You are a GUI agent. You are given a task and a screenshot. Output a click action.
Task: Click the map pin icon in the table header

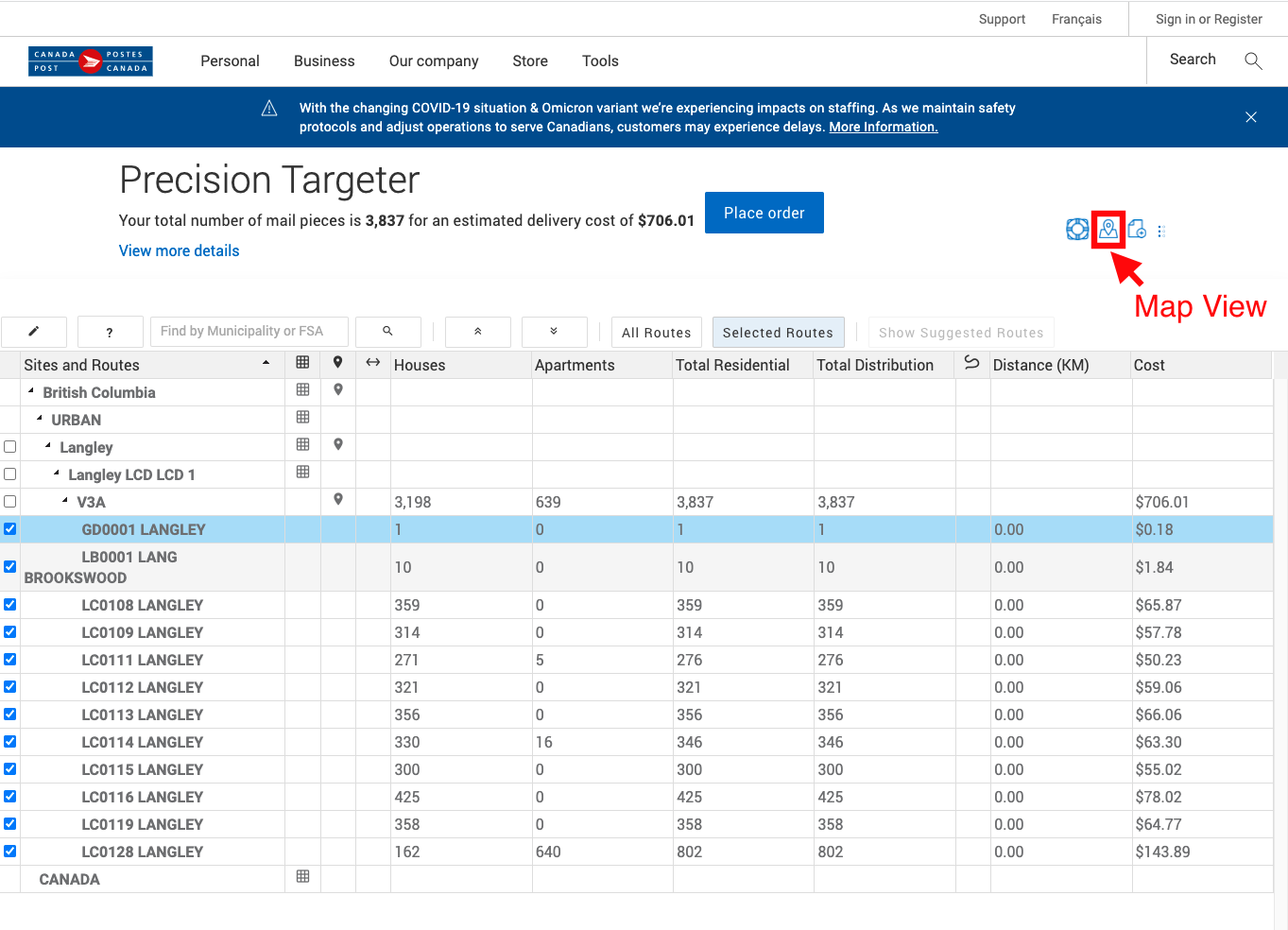coord(337,362)
